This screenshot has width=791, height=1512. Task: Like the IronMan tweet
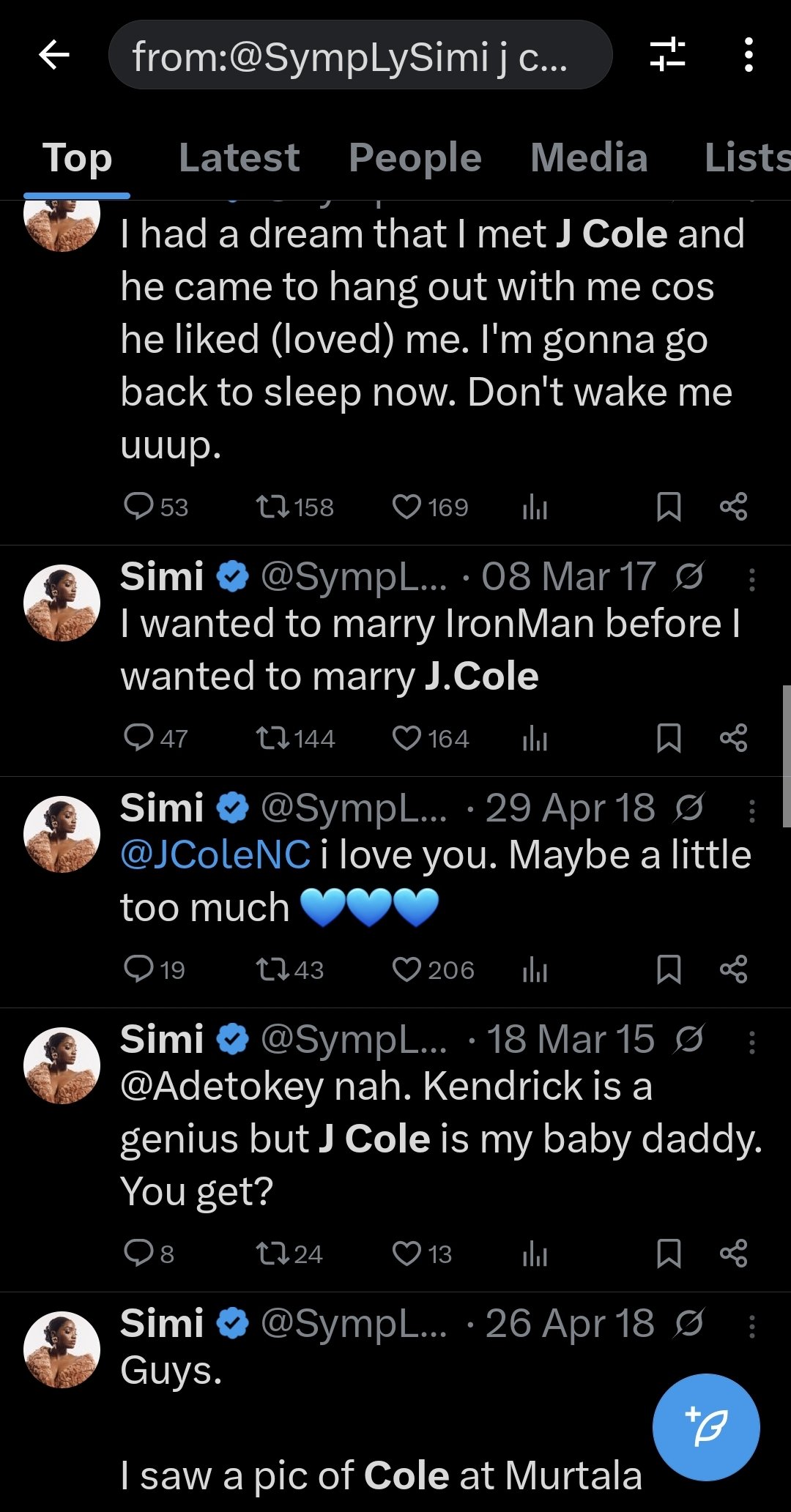[407, 738]
